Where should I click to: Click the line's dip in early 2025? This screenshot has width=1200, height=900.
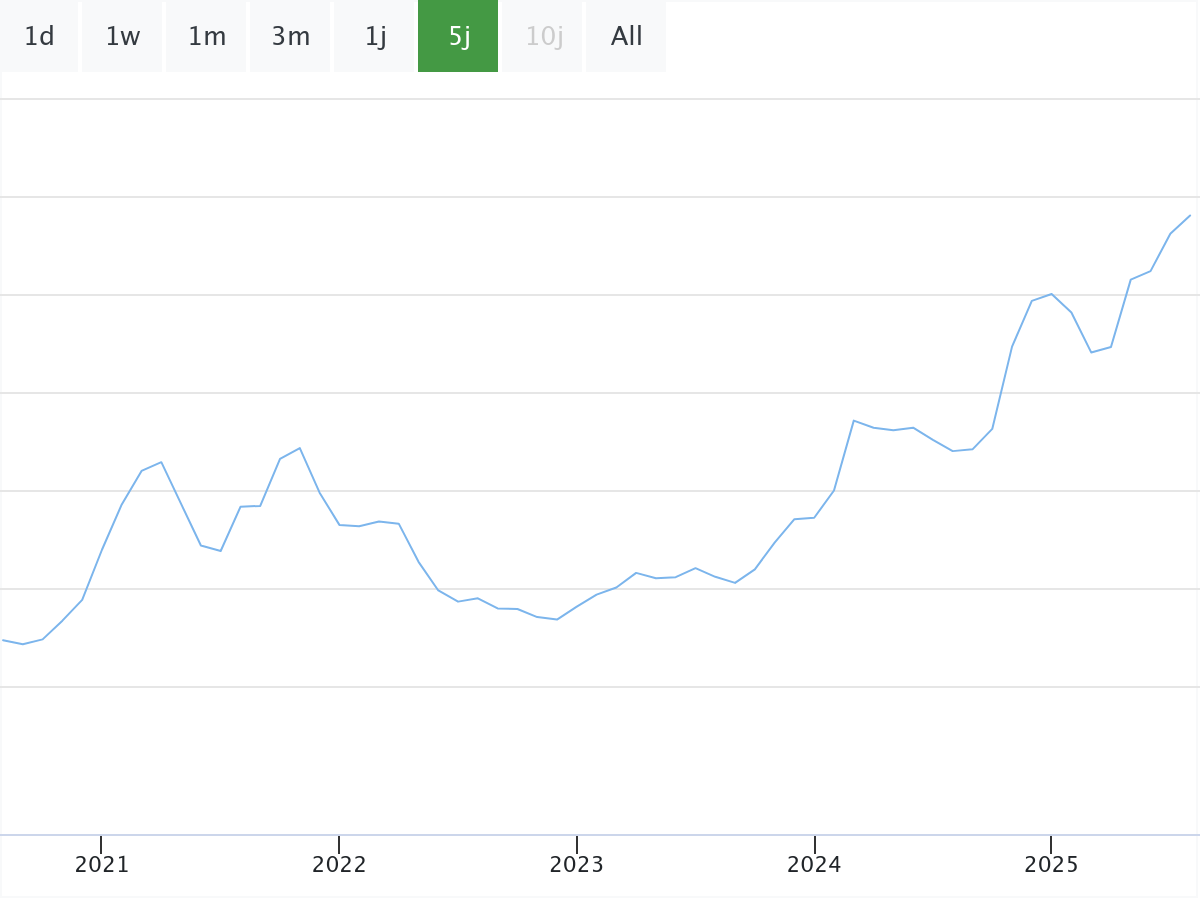tap(1091, 352)
